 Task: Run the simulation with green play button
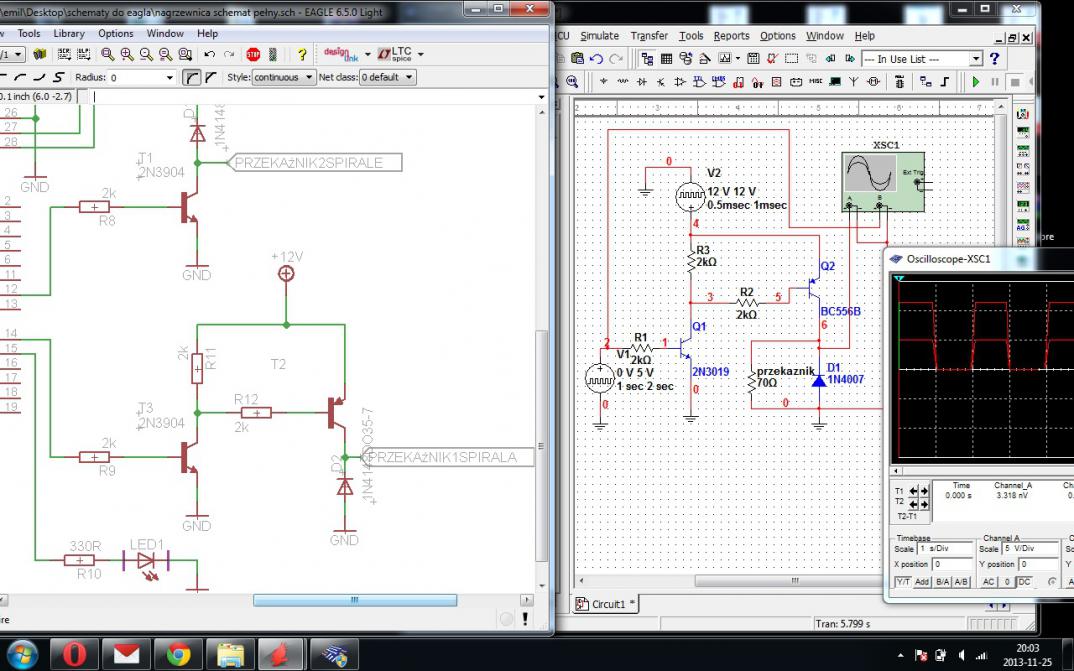pyautogui.click(x=976, y=82)
